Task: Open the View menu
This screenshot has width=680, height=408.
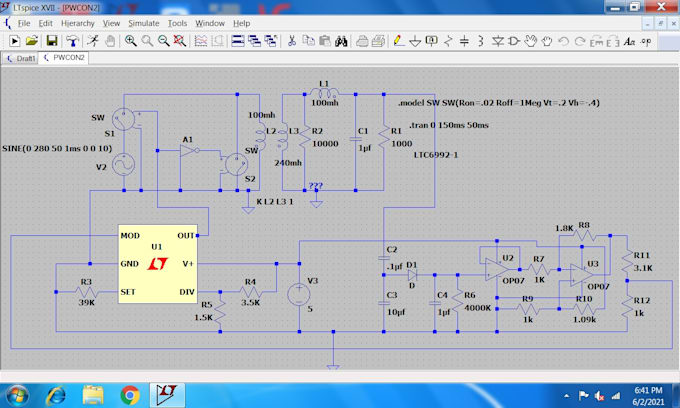Action: point(111,23)
